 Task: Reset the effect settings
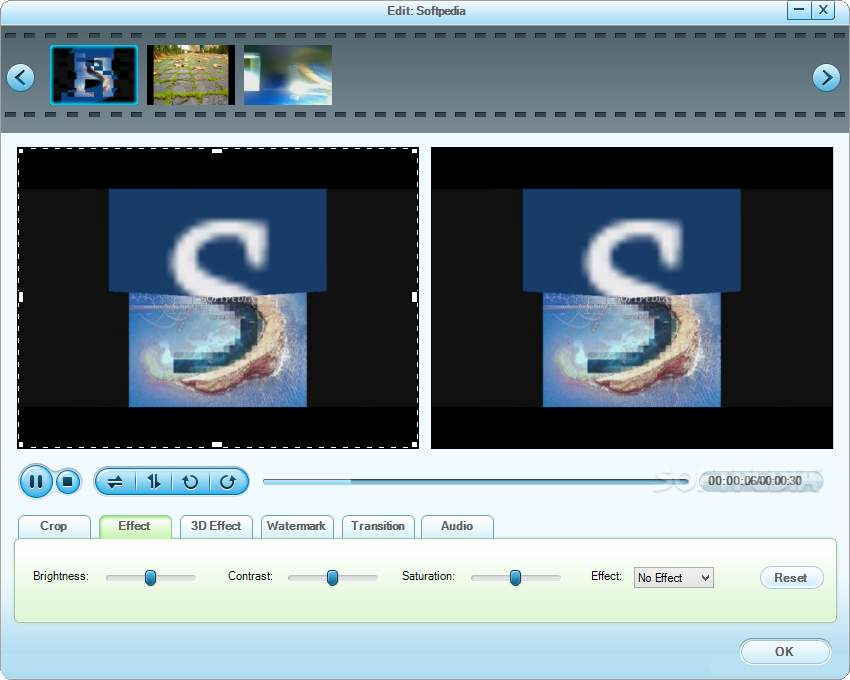point(791,578)
